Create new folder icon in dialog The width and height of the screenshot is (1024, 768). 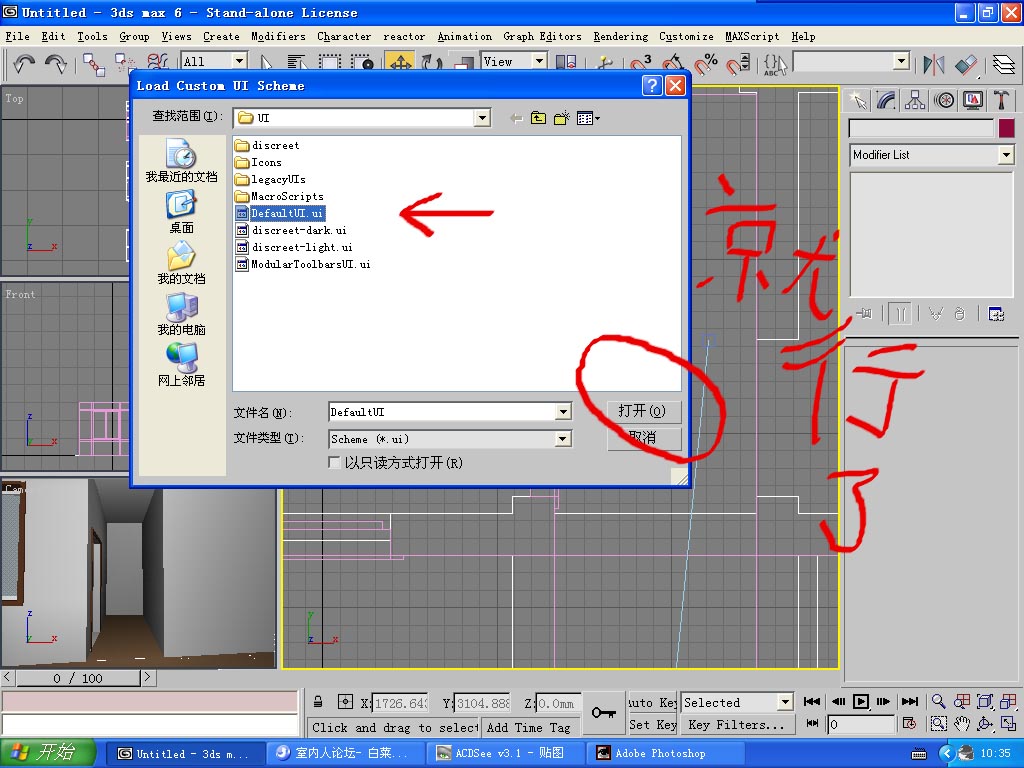(x=562, y=118)
